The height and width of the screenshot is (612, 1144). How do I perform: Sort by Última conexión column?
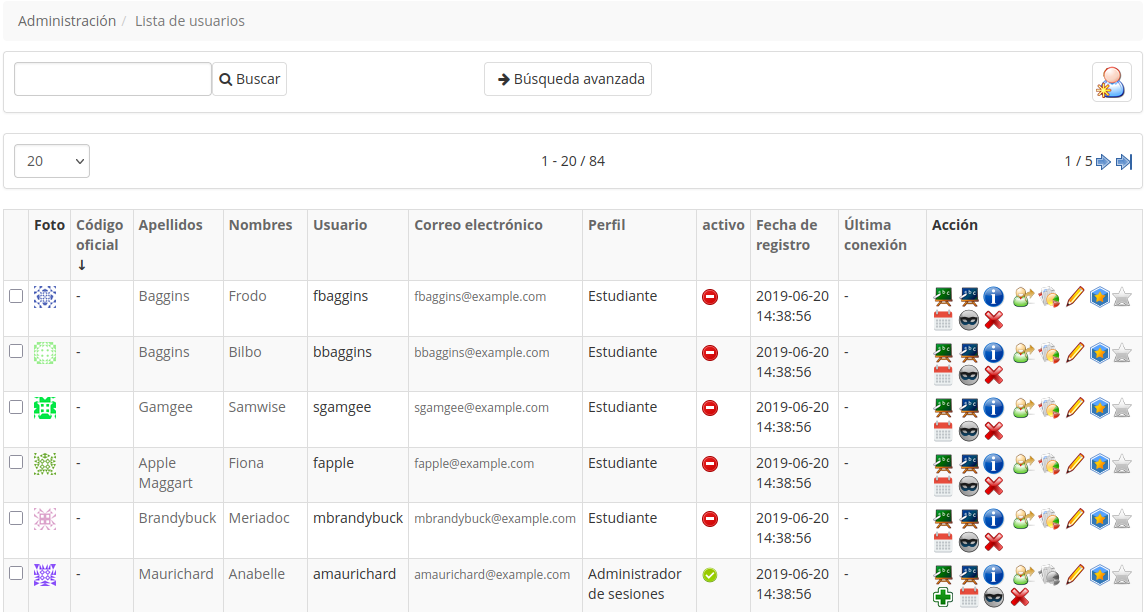pos(876,235)
